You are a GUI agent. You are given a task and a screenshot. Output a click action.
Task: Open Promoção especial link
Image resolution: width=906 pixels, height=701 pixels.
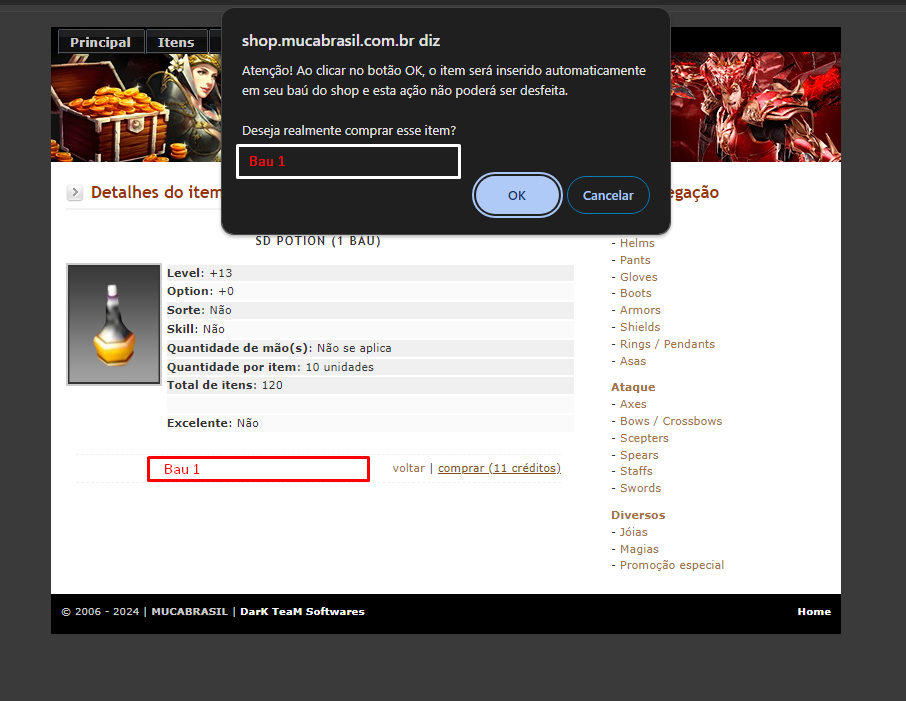coord(671,565)
